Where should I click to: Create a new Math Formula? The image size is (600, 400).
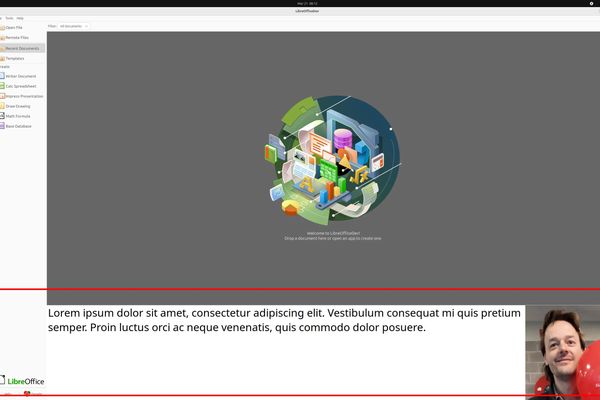coord(16,116)
